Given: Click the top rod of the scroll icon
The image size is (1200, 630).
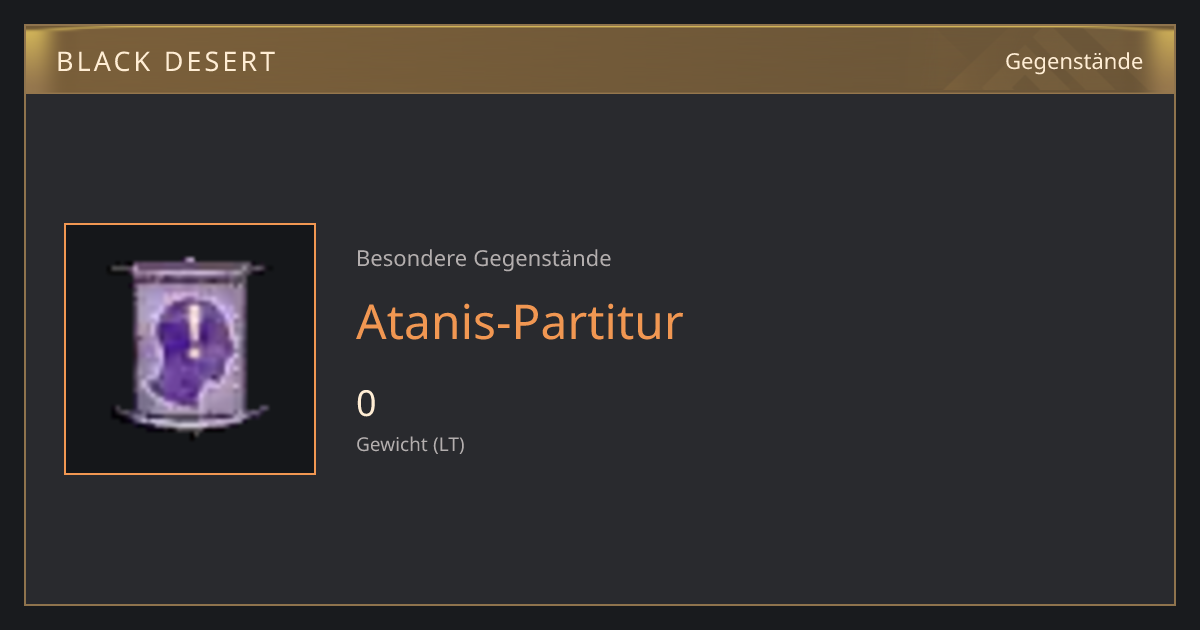Looking at the screenshot, I should click(x=190, y=268).
